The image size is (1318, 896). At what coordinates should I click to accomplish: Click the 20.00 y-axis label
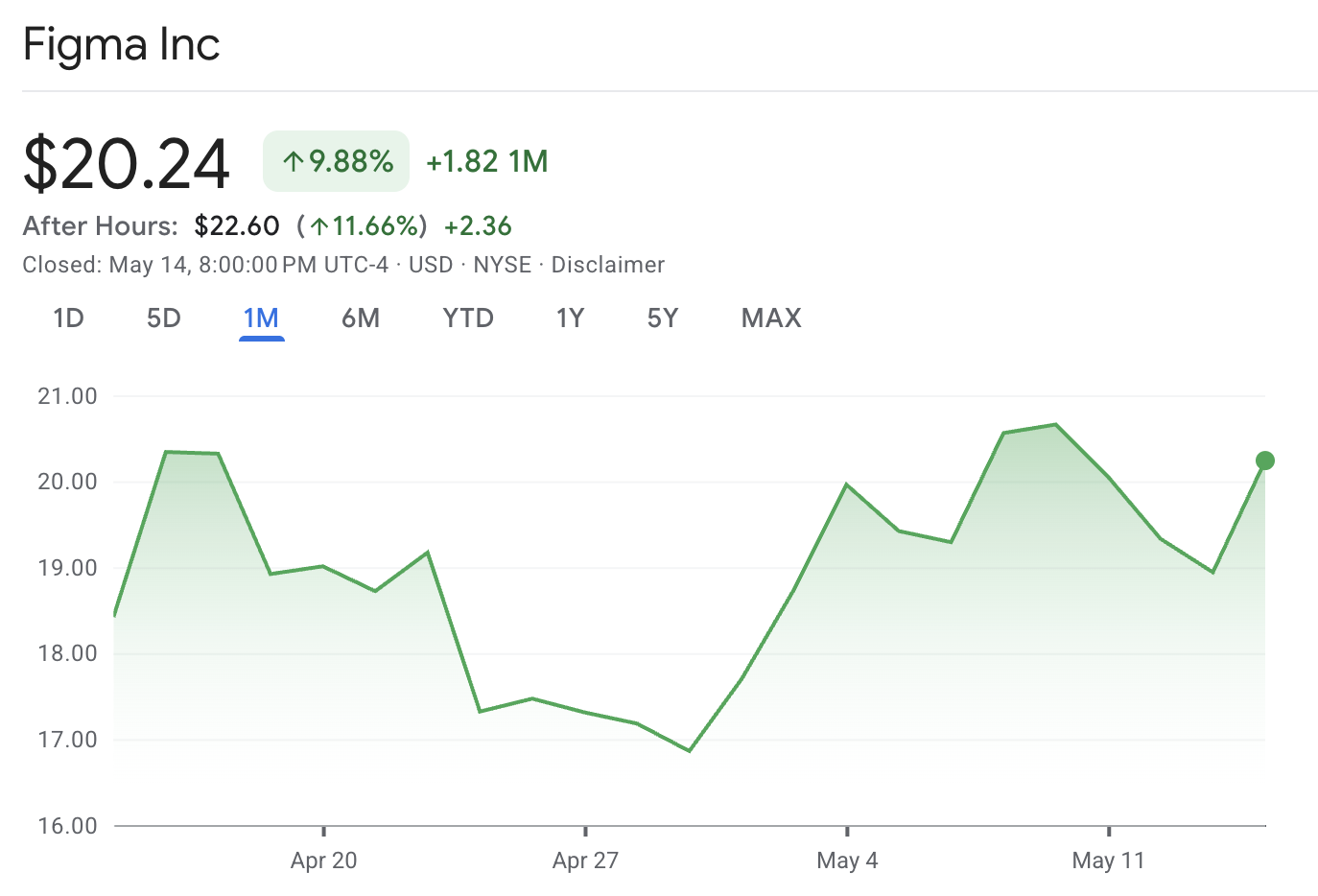67,482
